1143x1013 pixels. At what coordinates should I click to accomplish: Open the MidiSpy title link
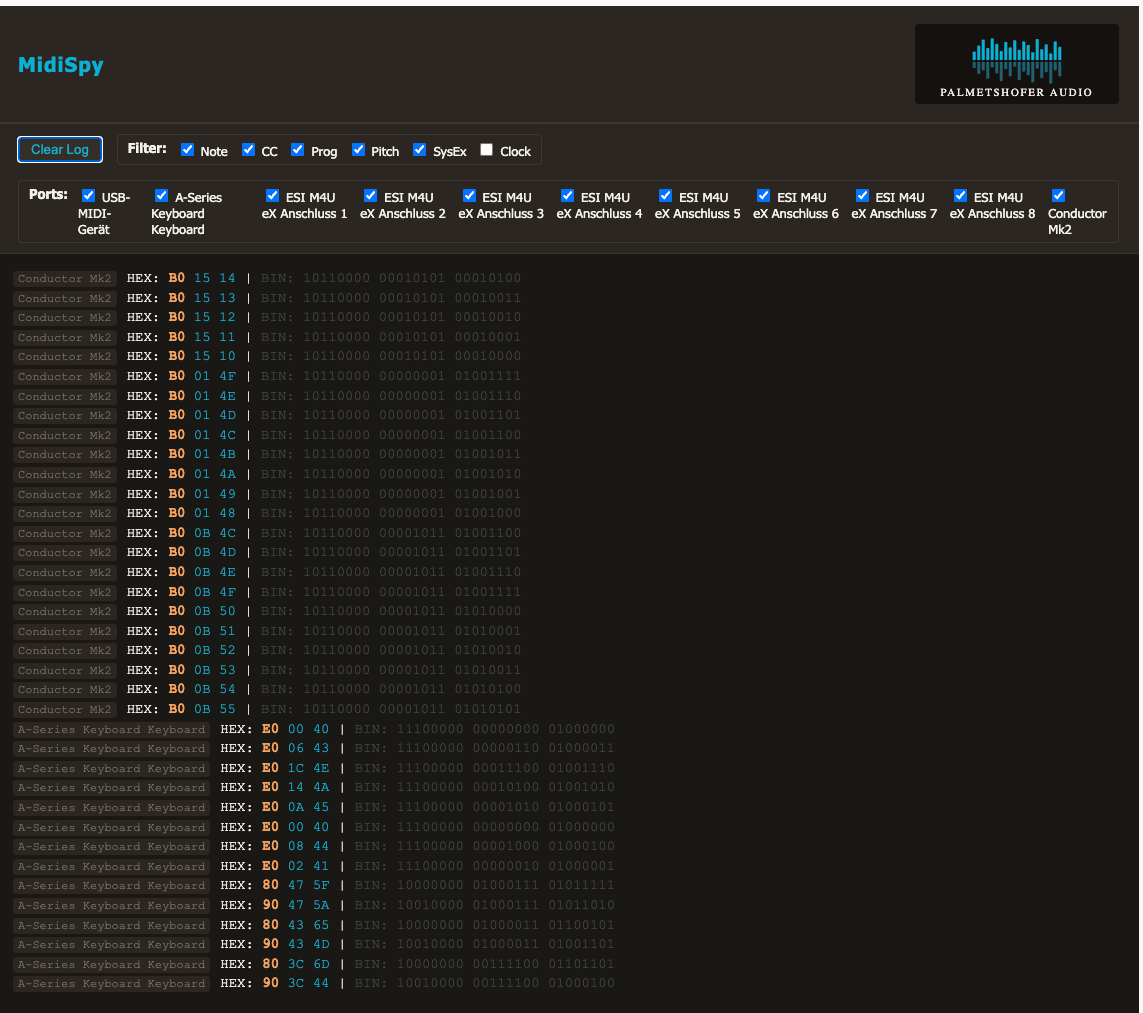coord(61,65)
